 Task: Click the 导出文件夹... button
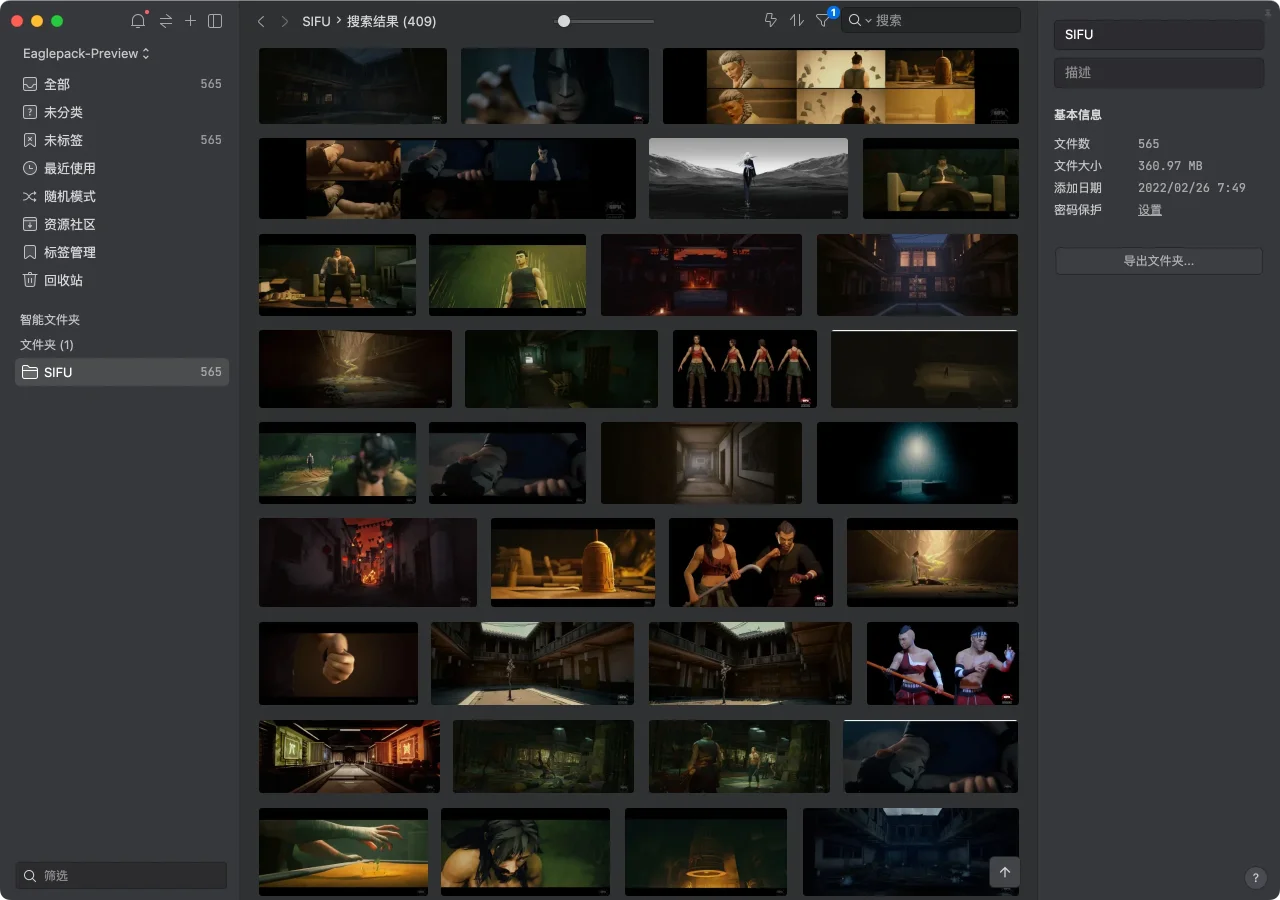pyautogui.click(x=1158, y=261)
